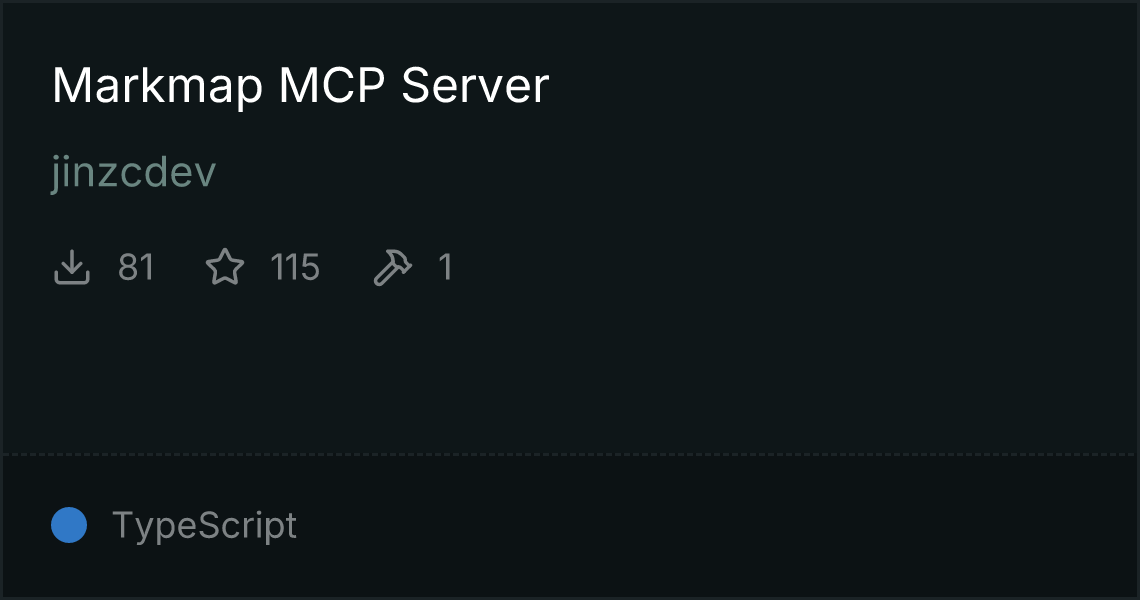This screenshot has width=1140, height=600.
Task: Click the empty area right of jinzcdev
Action: pos(676,173)
